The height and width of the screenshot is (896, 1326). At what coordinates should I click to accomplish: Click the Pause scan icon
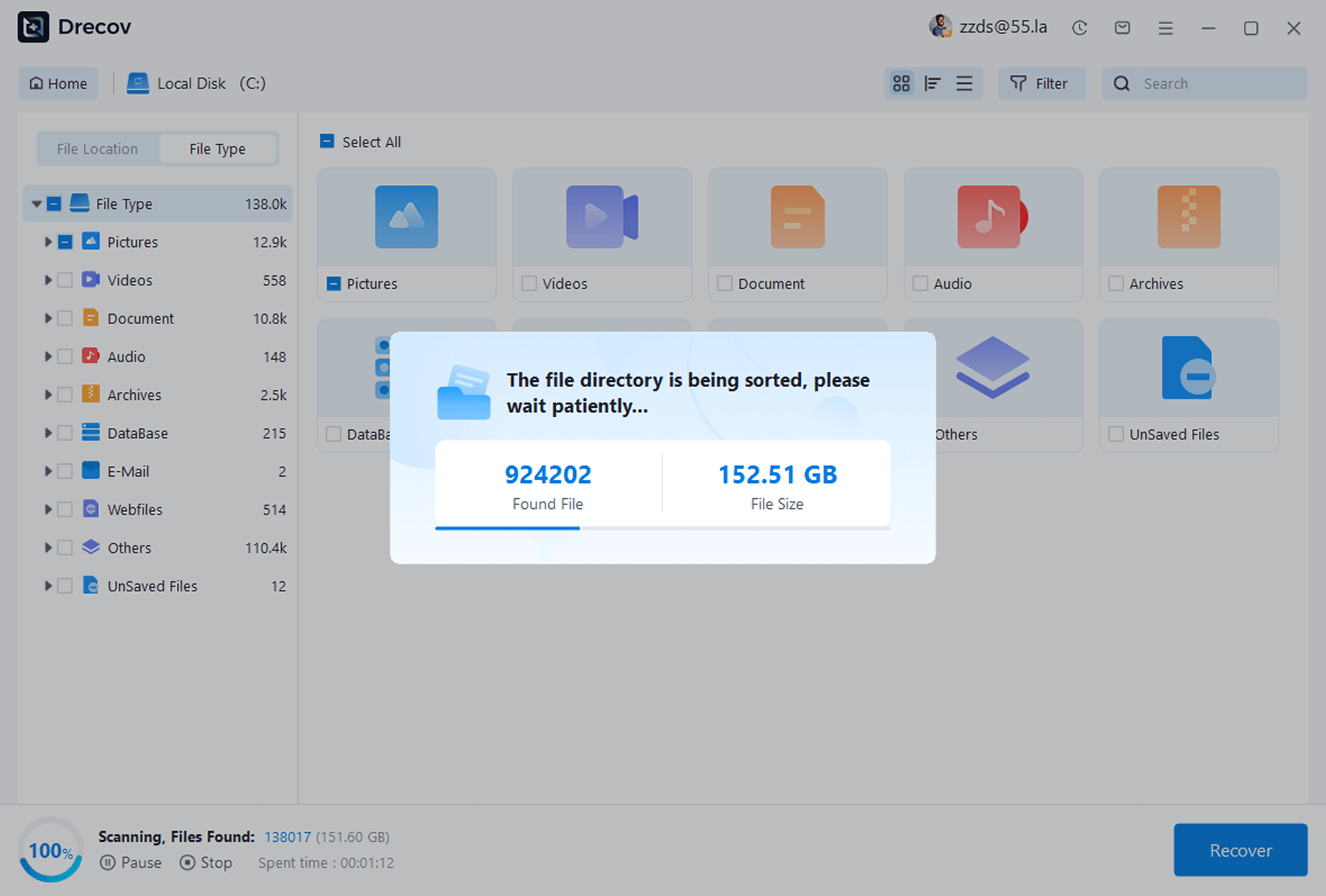click(108, 863)
